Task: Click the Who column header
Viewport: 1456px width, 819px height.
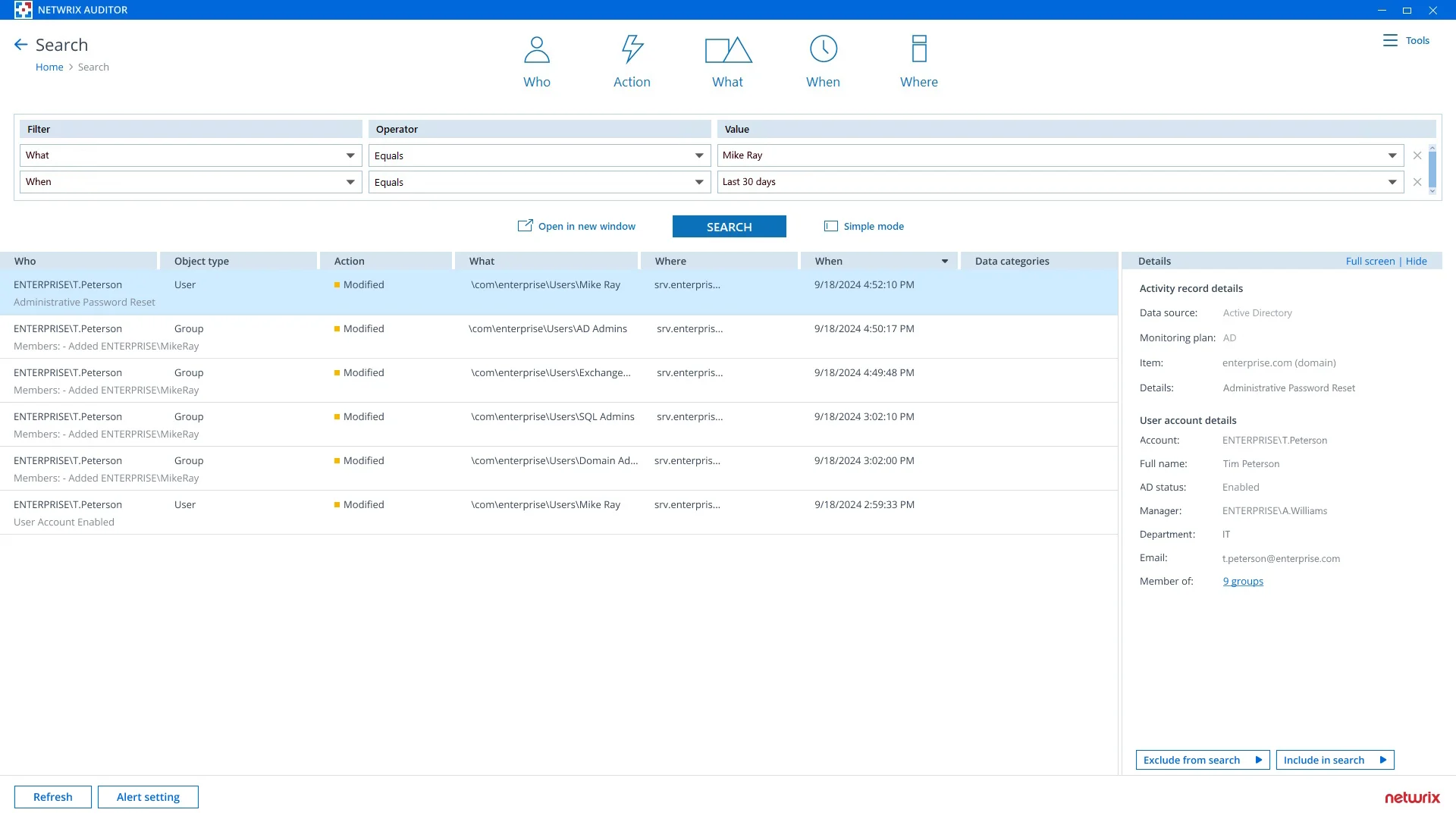Action: (x=79, y=261)
